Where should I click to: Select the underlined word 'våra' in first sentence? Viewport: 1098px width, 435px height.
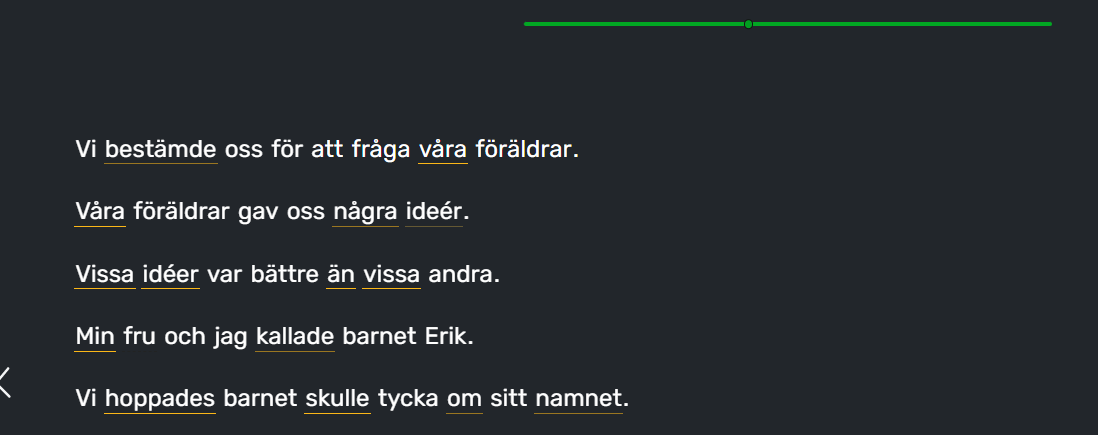(x=443, y=150)
